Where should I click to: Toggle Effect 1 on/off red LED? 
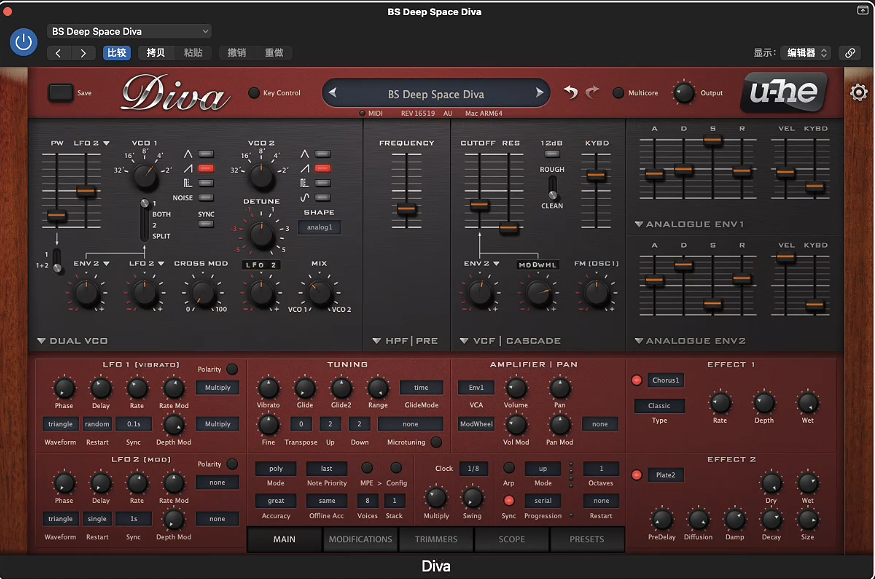point(636,380)
